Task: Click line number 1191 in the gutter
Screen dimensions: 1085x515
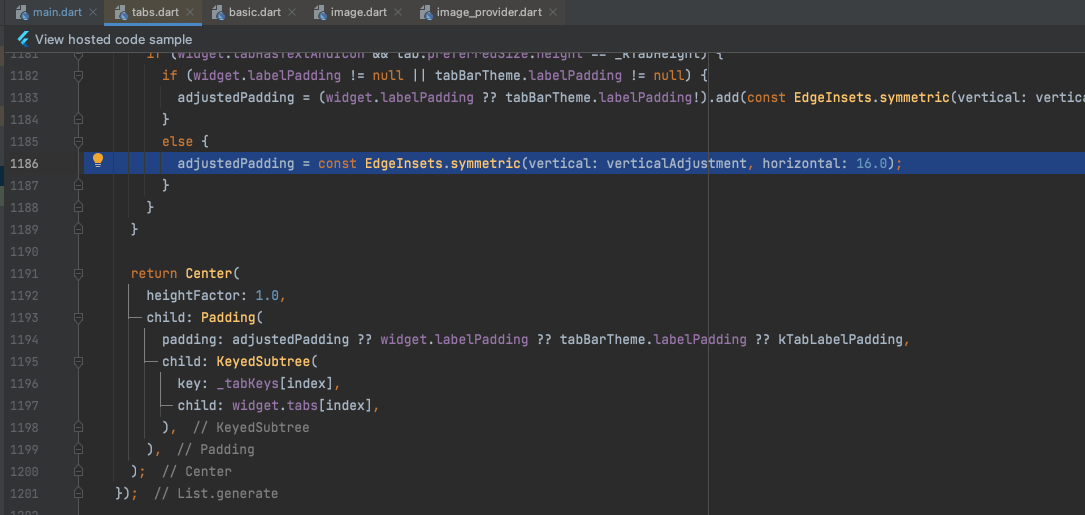Action: tap(25, 273)
